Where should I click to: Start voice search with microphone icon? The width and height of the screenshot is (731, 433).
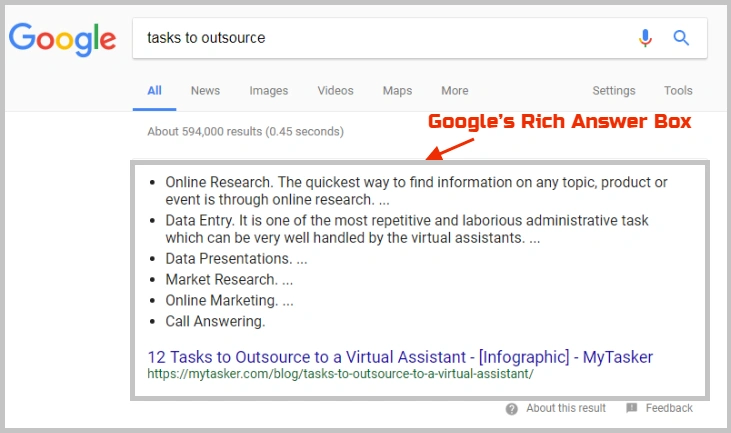645,38
